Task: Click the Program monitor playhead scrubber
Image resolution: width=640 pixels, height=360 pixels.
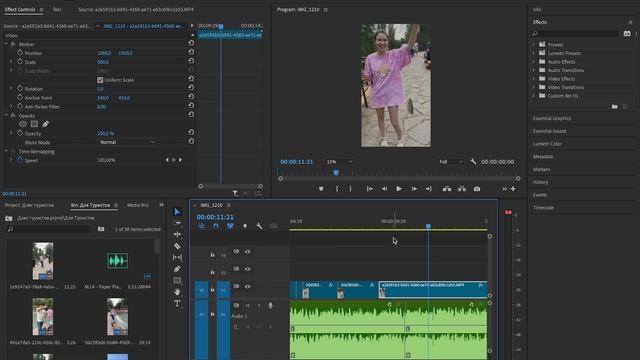Action: pos(336,173)
